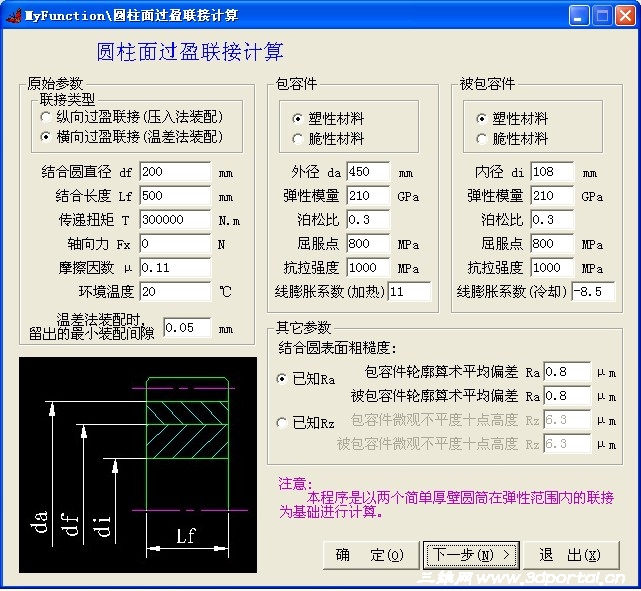
Task: Click 包容件 弹性模量 input field
Action: click(368, 196)
